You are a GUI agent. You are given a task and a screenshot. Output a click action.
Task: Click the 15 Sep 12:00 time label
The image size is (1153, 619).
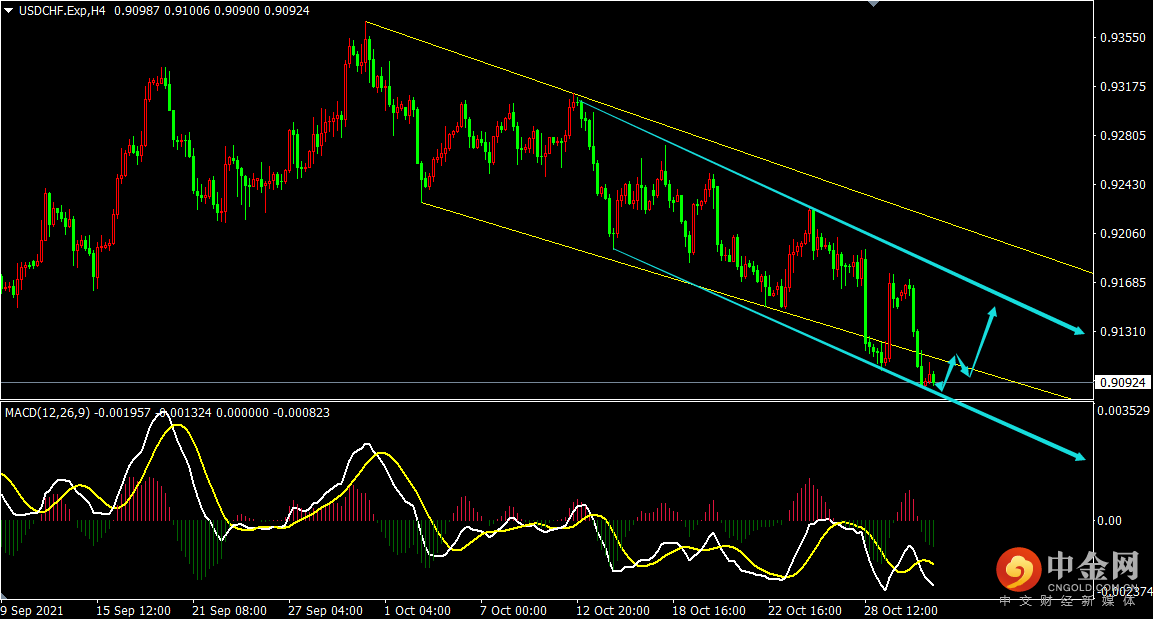click(134, 611)
